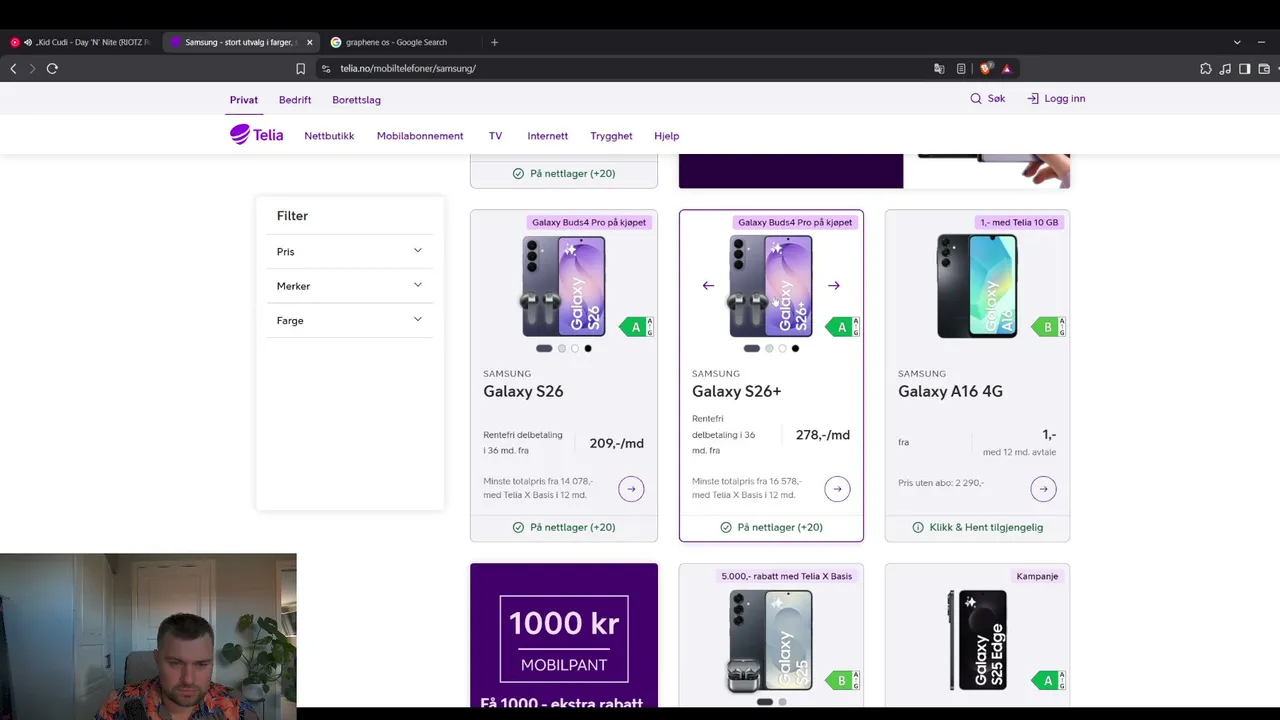Open the Galaxy S26+ product title
1280x720 pixels.
coord(736,391)
